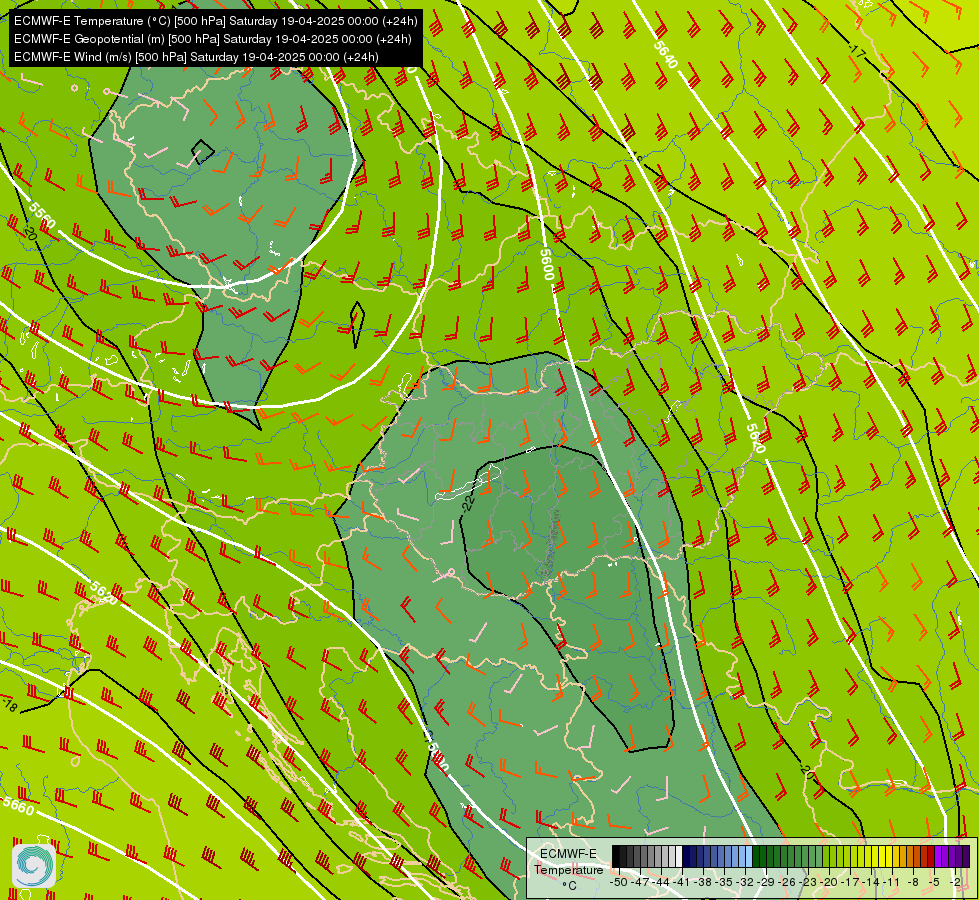Click the -47 legend scale value
Screen dimensions: 979x900
pyautogui.click(x=640, y=882)
